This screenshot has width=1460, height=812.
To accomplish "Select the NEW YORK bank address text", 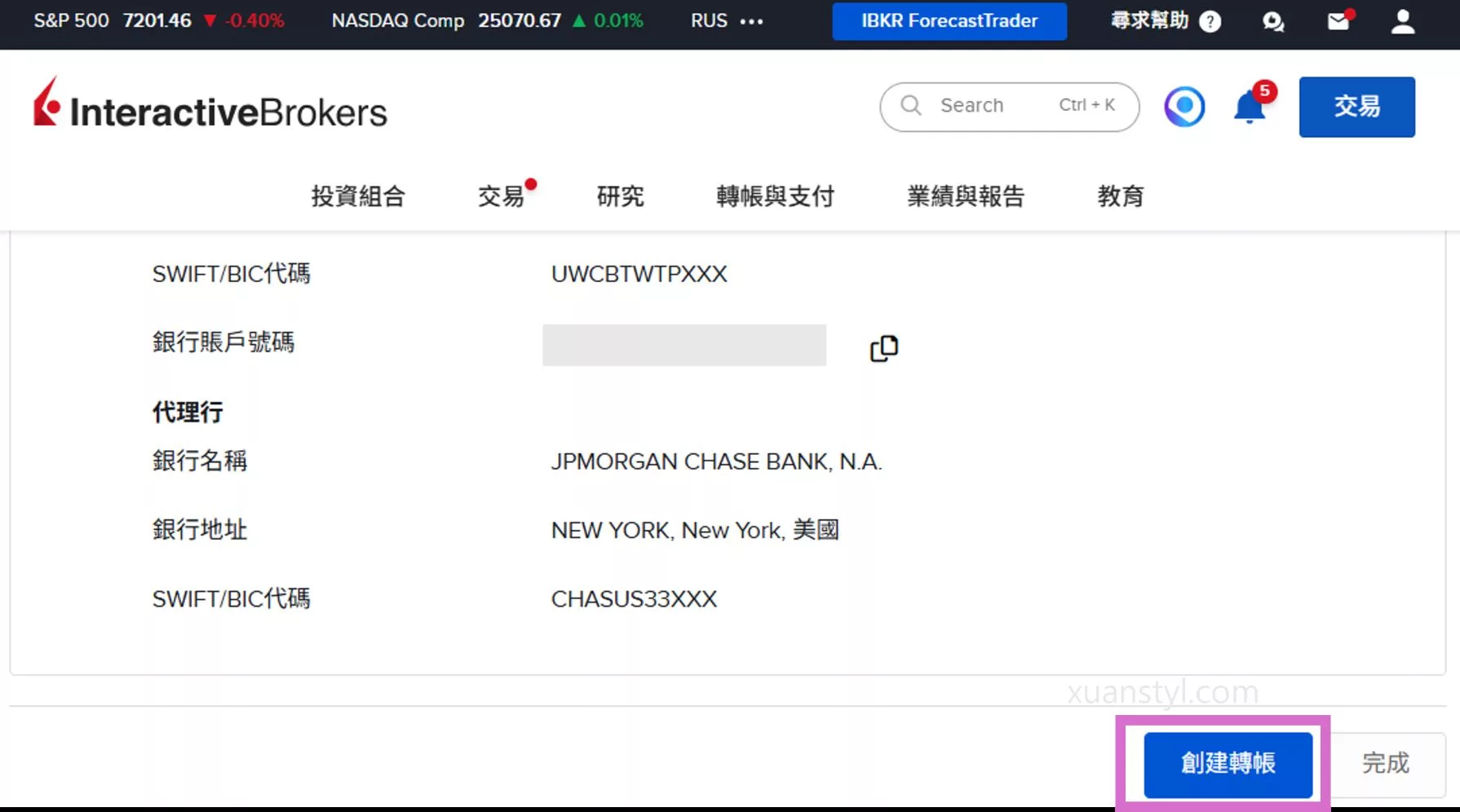I will pyautogui.click(x=695, y=530).
